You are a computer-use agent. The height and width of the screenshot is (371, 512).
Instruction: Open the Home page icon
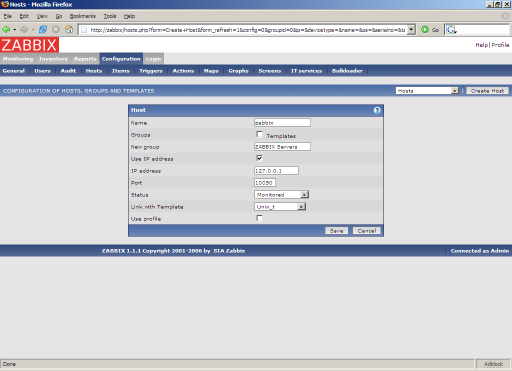point(69,30)
